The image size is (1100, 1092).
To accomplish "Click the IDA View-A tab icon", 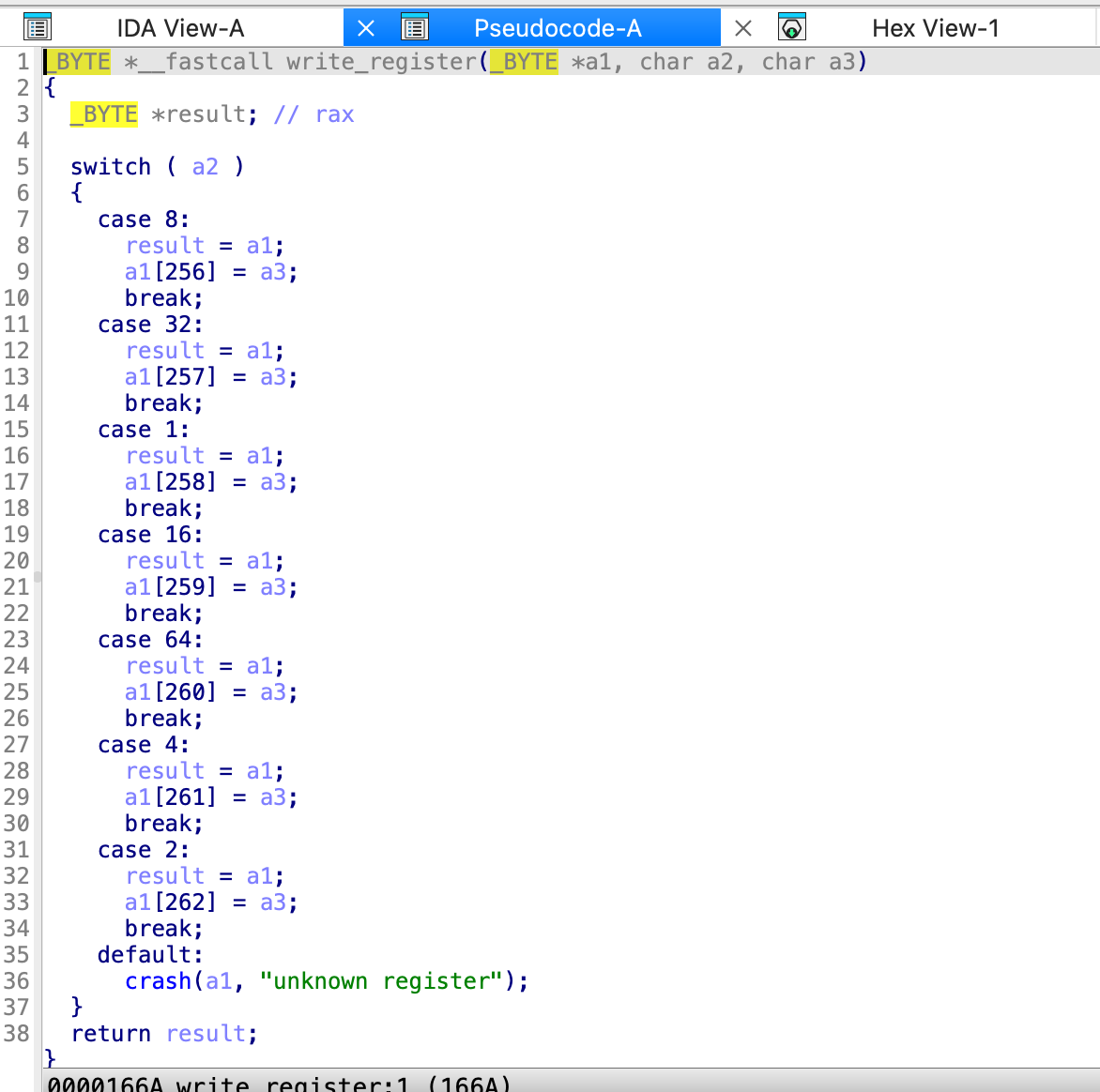I will tap(38, 28).
